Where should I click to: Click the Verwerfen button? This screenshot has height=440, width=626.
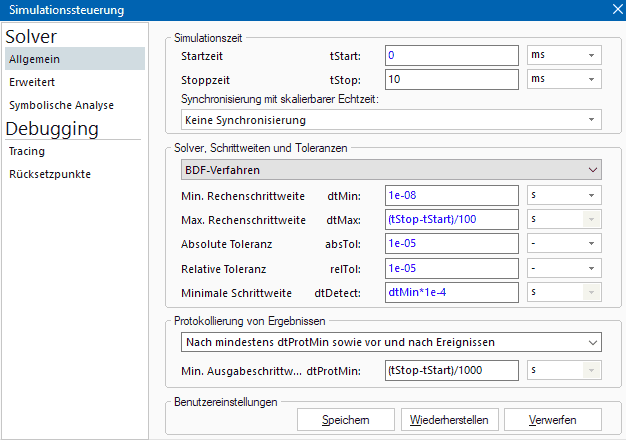coord(553,420)
